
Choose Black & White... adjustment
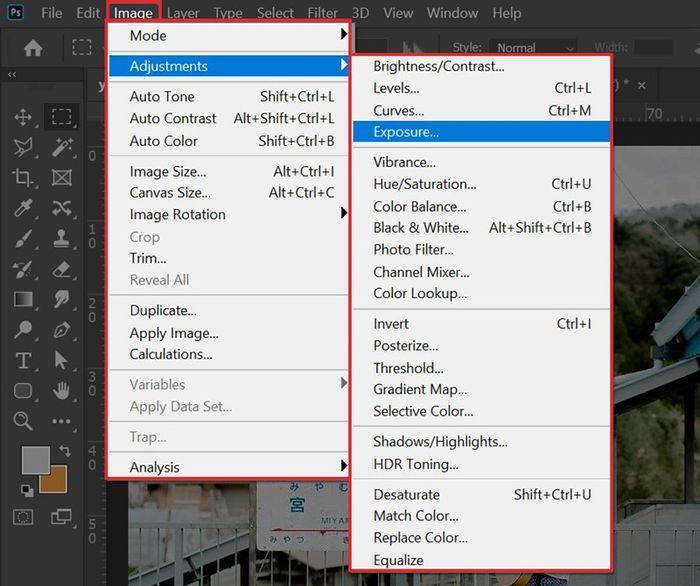[x=481, y=228]
